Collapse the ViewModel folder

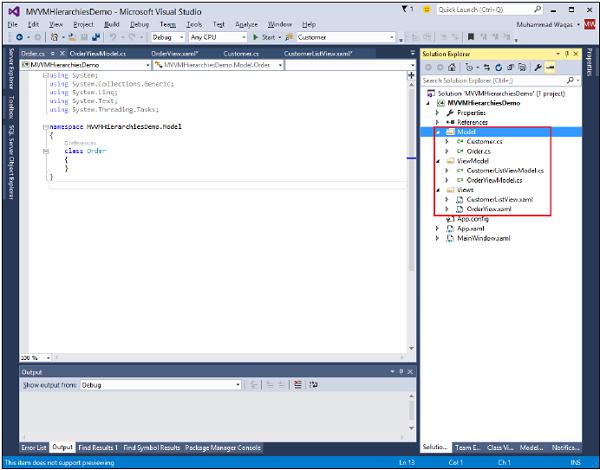click(x=438, y=161)
